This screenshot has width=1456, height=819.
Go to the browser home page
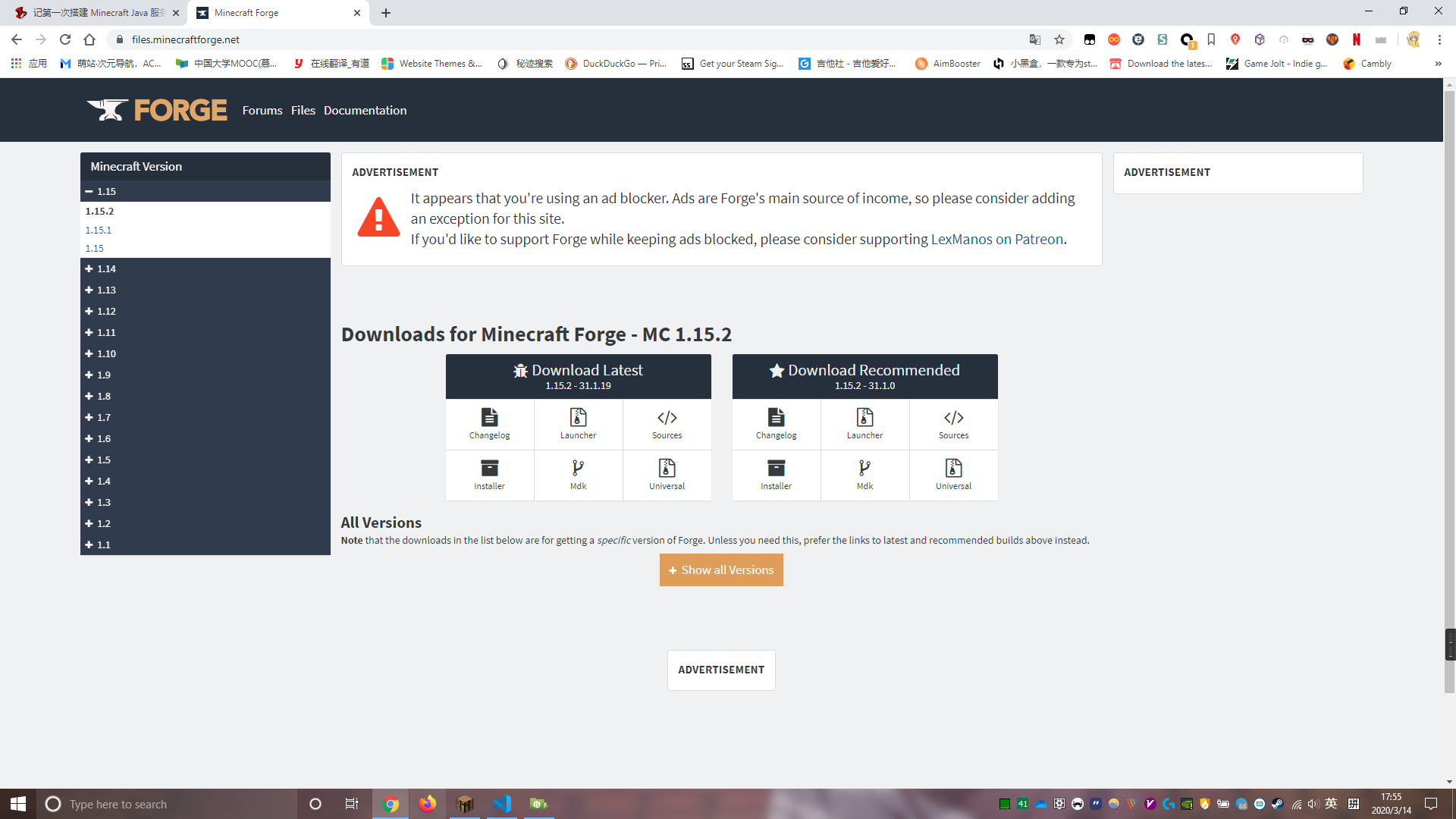pos(89,39)
